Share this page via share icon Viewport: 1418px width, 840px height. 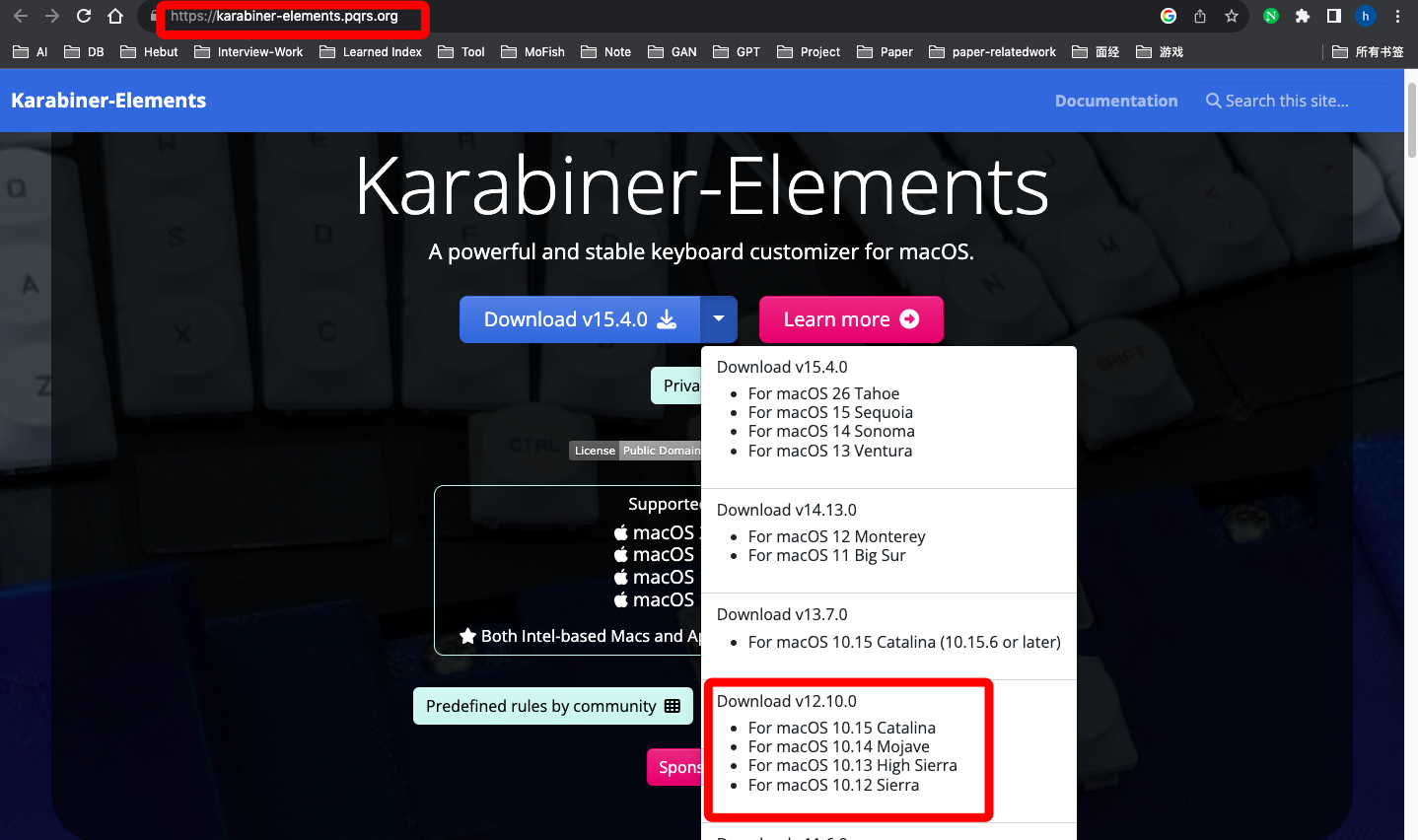(1200, 16)
